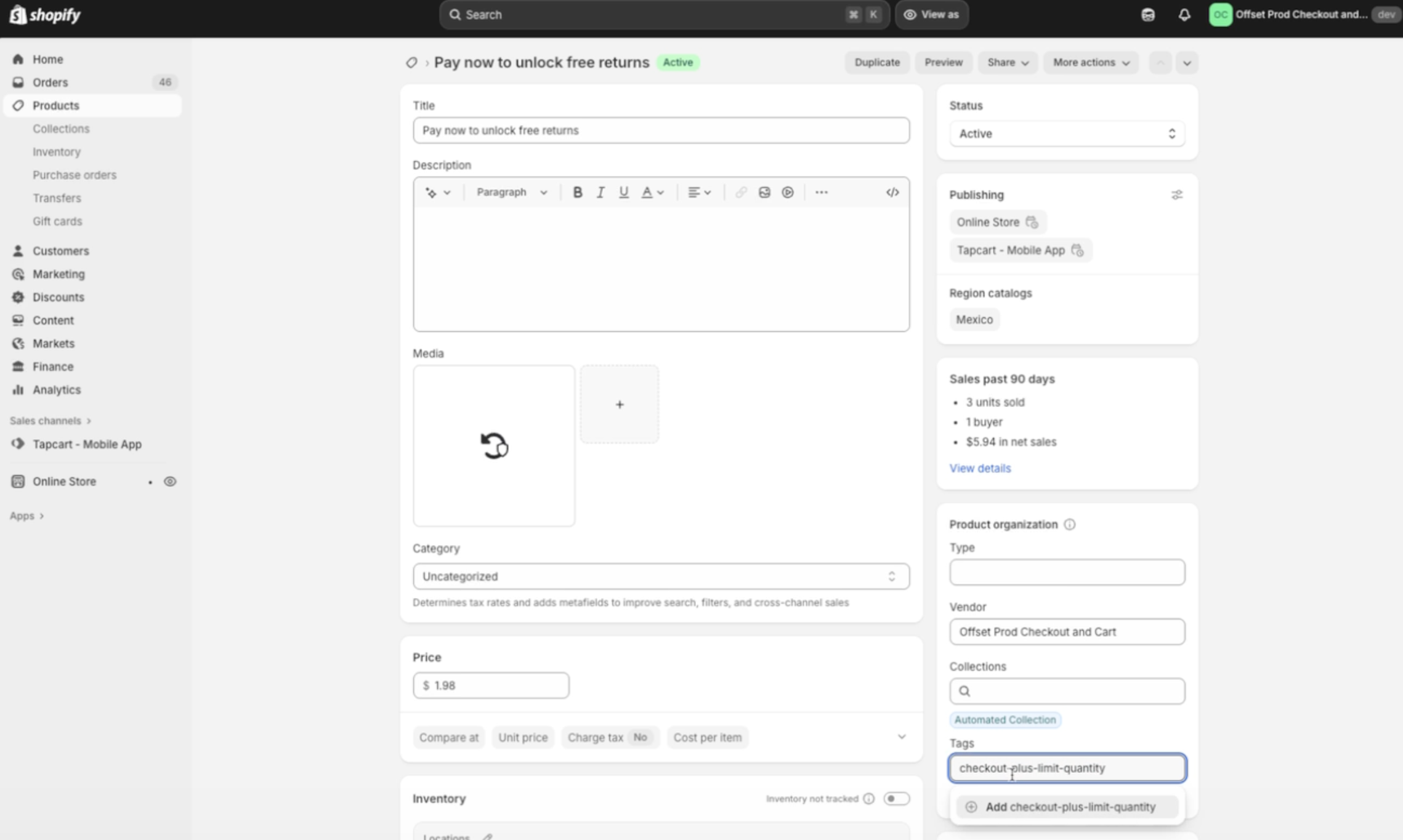Click the Duplicate button
Screen dimensions: 1403x840
[x=876, y=62]
